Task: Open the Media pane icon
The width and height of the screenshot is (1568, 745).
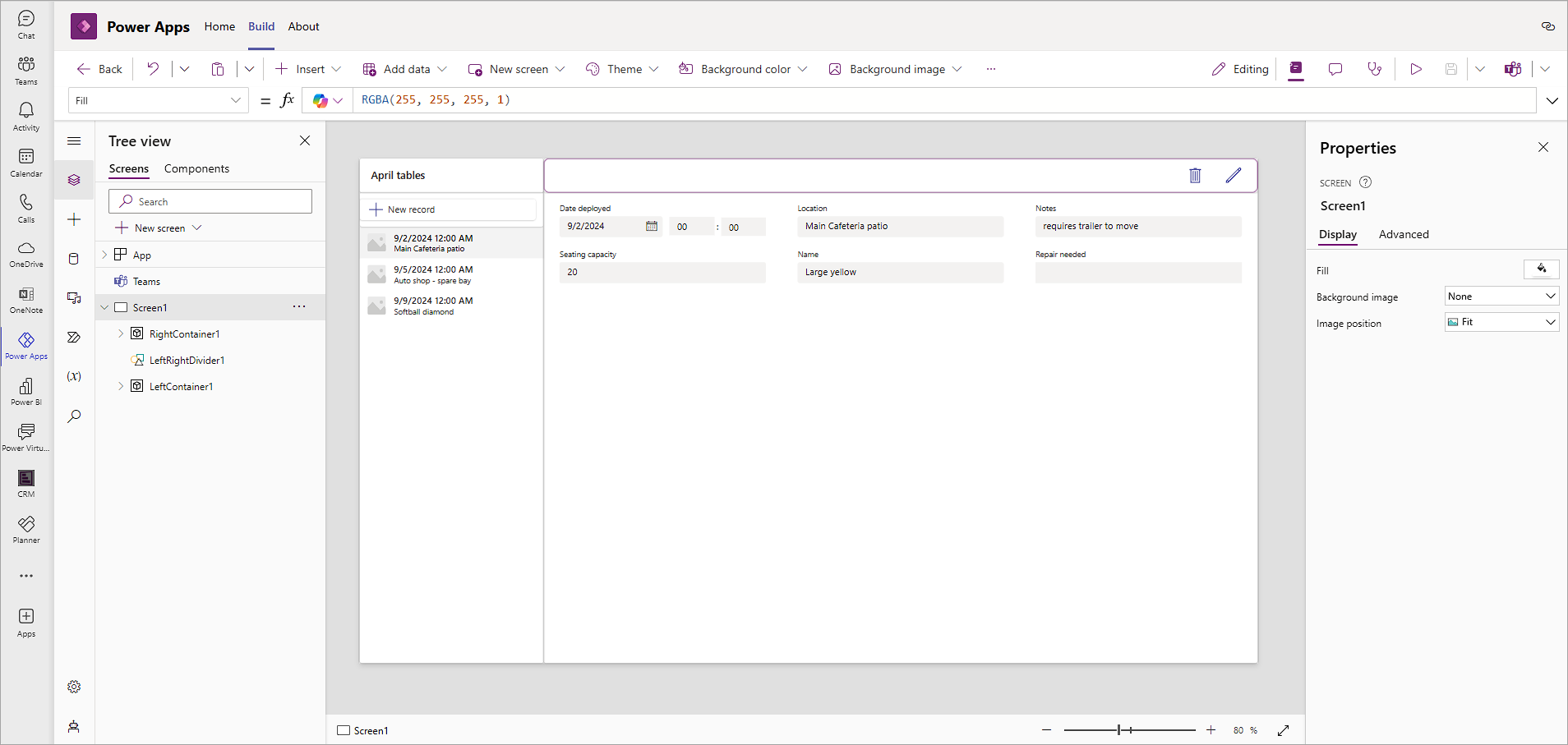Action: click(x=74, y=298)
